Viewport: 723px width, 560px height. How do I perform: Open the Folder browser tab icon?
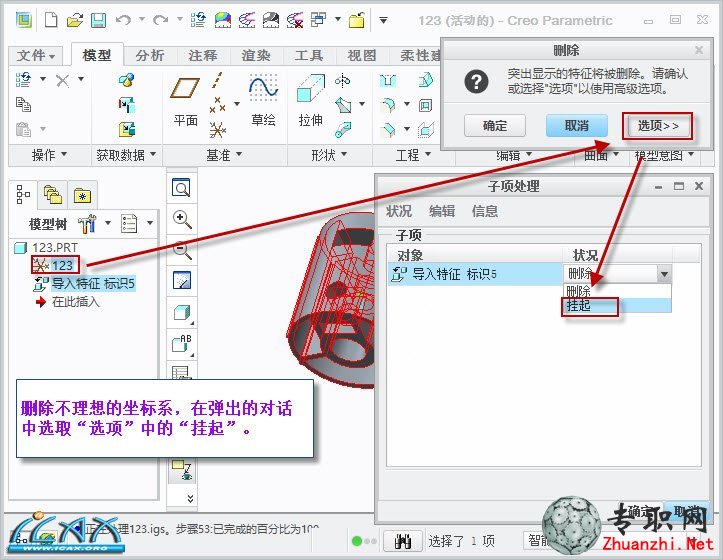(53, 195)
